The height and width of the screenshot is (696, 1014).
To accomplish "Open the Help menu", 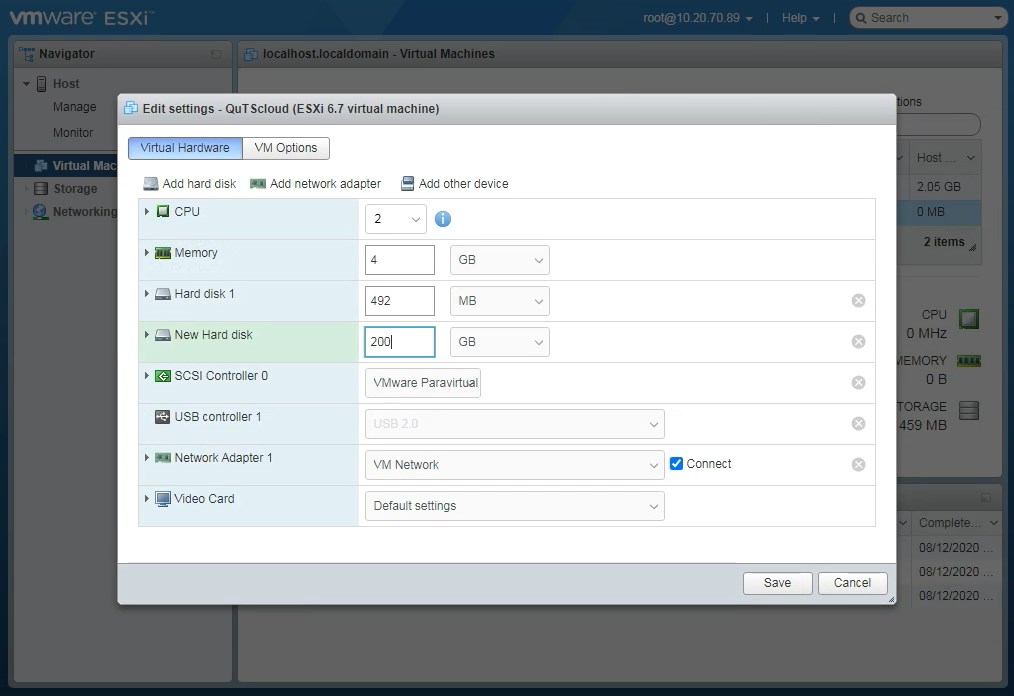I will [x=800, y=18].
